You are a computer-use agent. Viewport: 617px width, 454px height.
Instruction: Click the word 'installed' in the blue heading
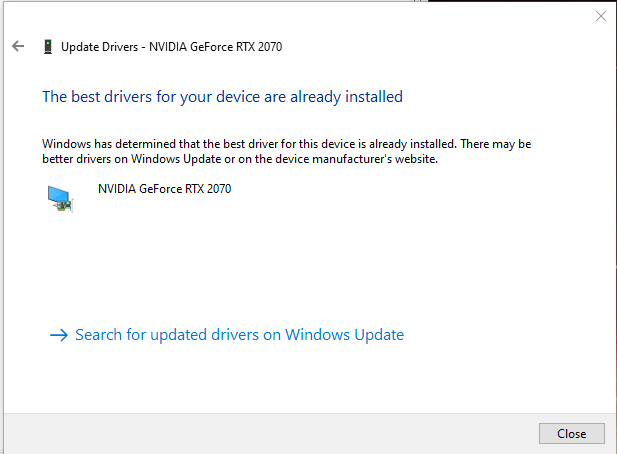(374, 97)
